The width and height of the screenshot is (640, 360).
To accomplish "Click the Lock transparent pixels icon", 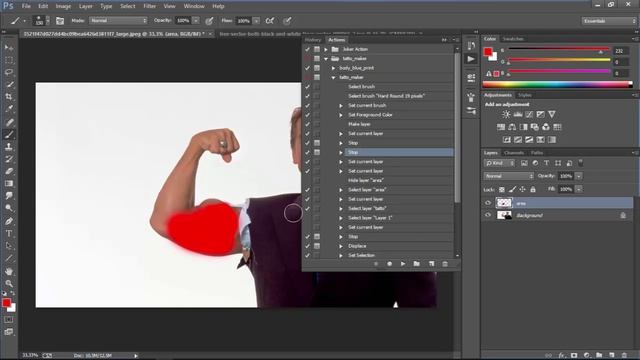I will [x=502, y=189].
